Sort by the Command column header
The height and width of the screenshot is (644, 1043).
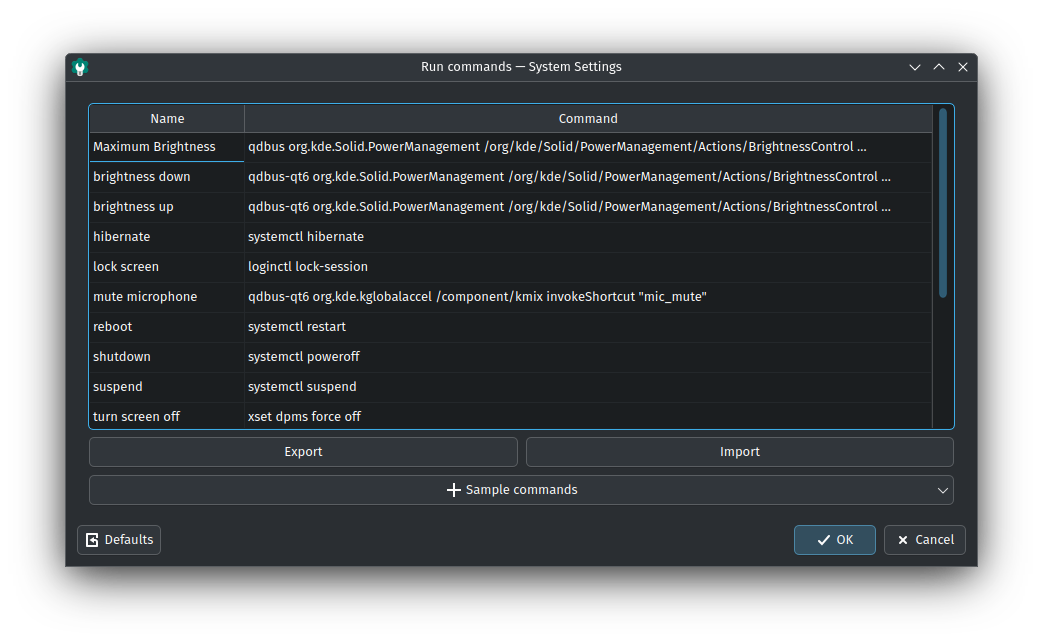(x=588, y=118)
